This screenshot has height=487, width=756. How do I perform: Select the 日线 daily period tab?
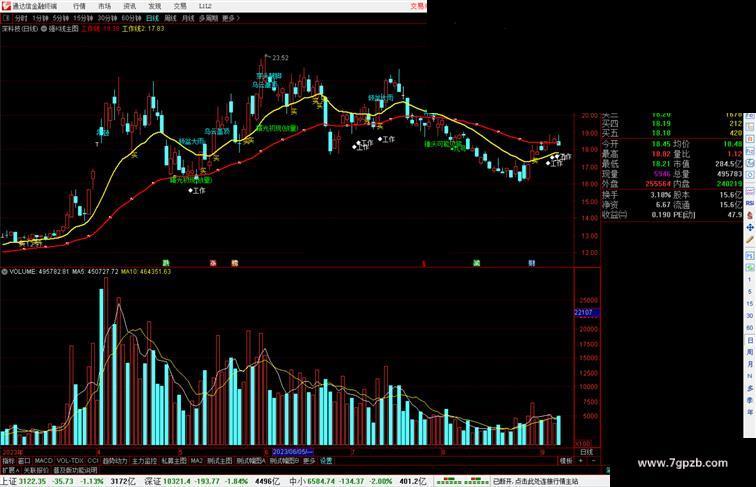pos(152,18)
